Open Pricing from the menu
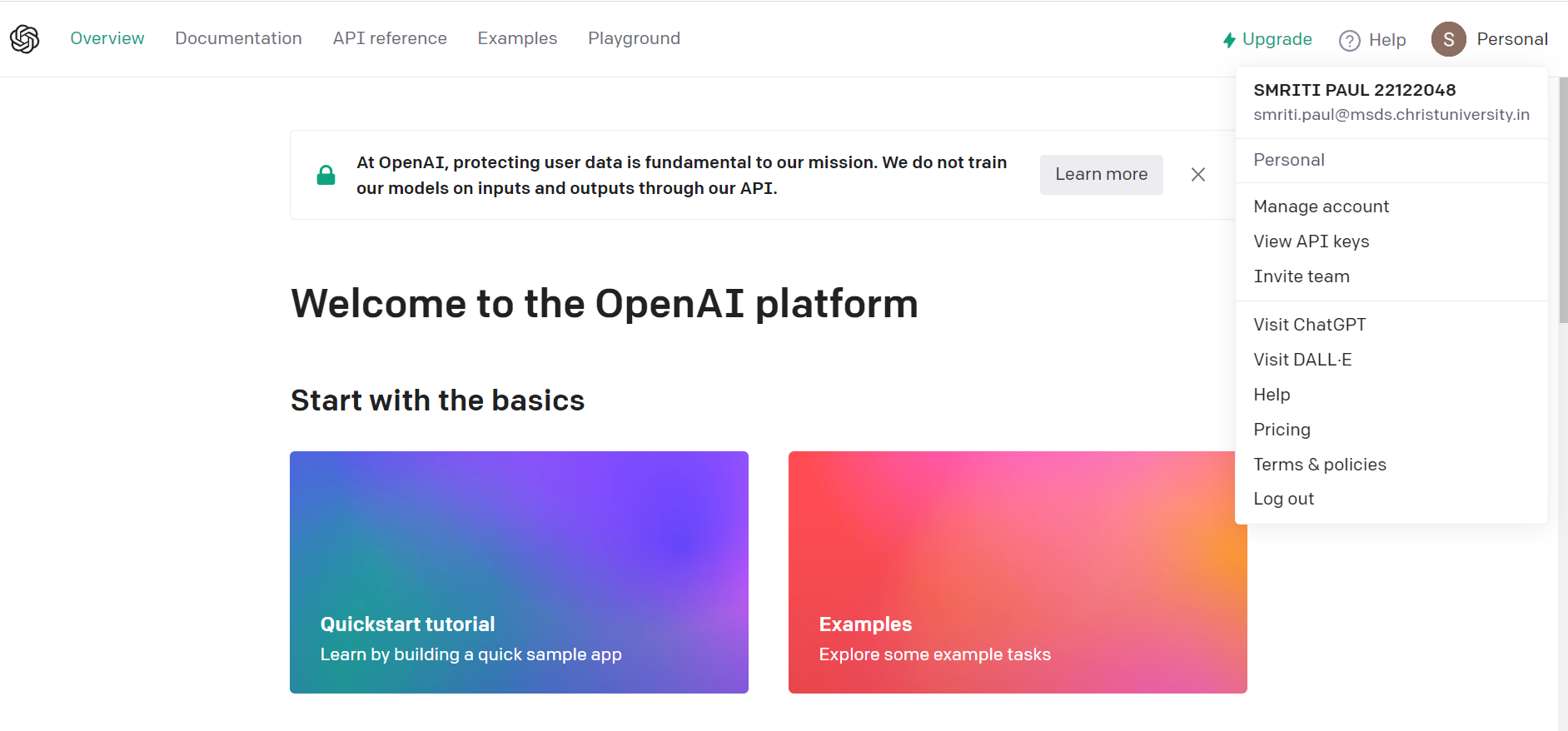Image resolution: width=1568 pixels, height=731 pixels. click(x=1391, y=430)
